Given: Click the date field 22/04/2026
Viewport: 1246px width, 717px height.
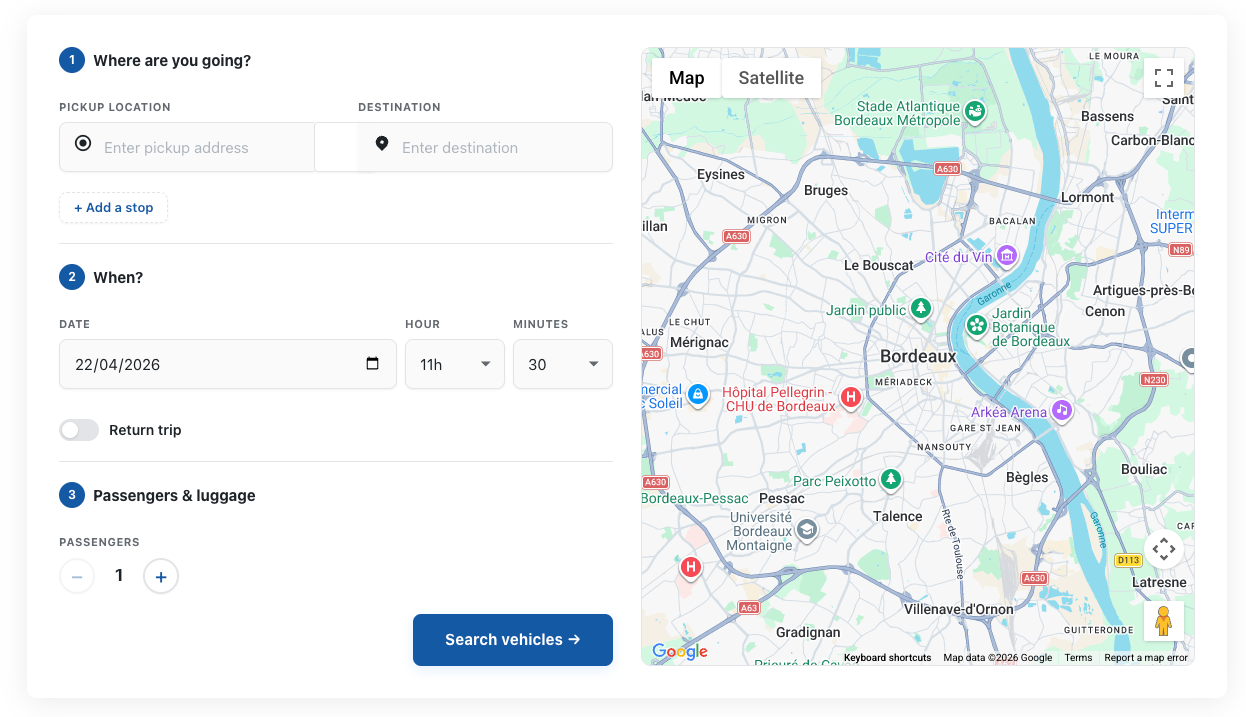Looking at the screenshot, I should point(228,364).
